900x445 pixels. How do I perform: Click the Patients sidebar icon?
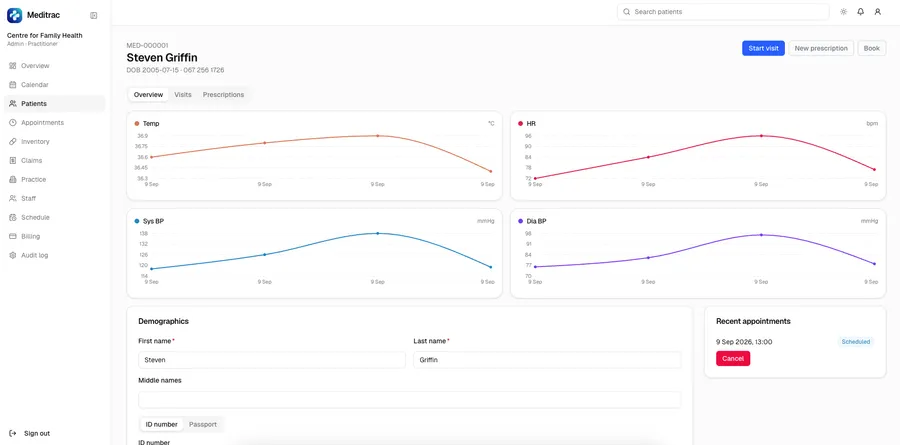coord(13,104)
